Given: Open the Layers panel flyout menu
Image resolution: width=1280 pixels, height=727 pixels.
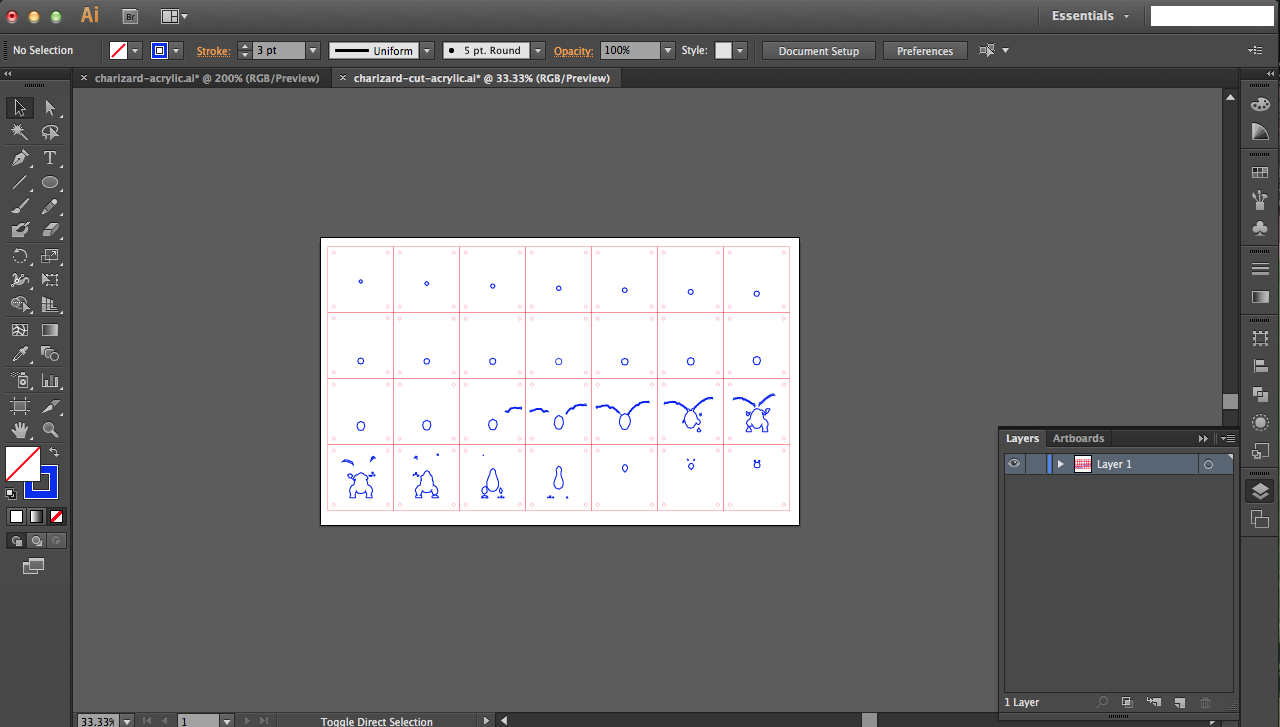Looking at the screenshot, I should 1228,438.
